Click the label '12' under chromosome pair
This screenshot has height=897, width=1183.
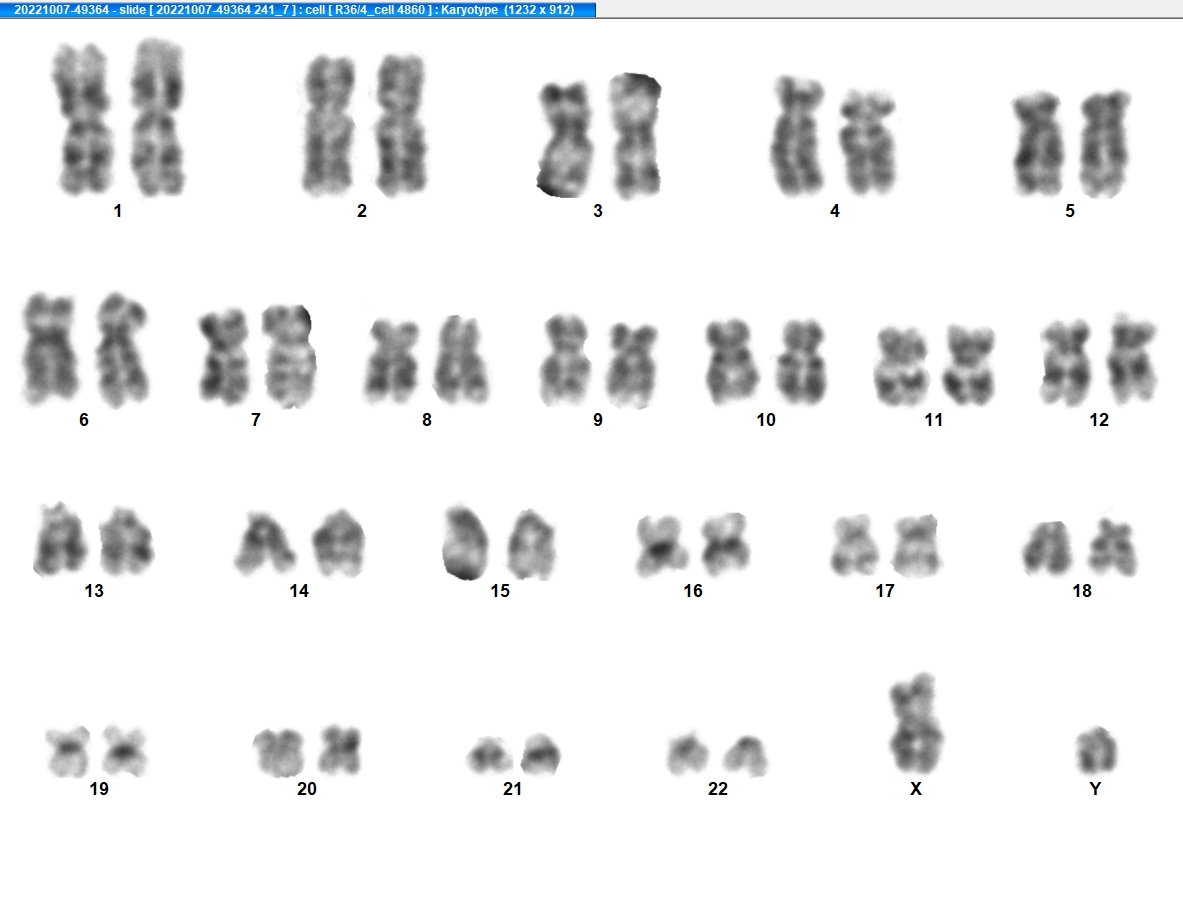point(1099,420)
